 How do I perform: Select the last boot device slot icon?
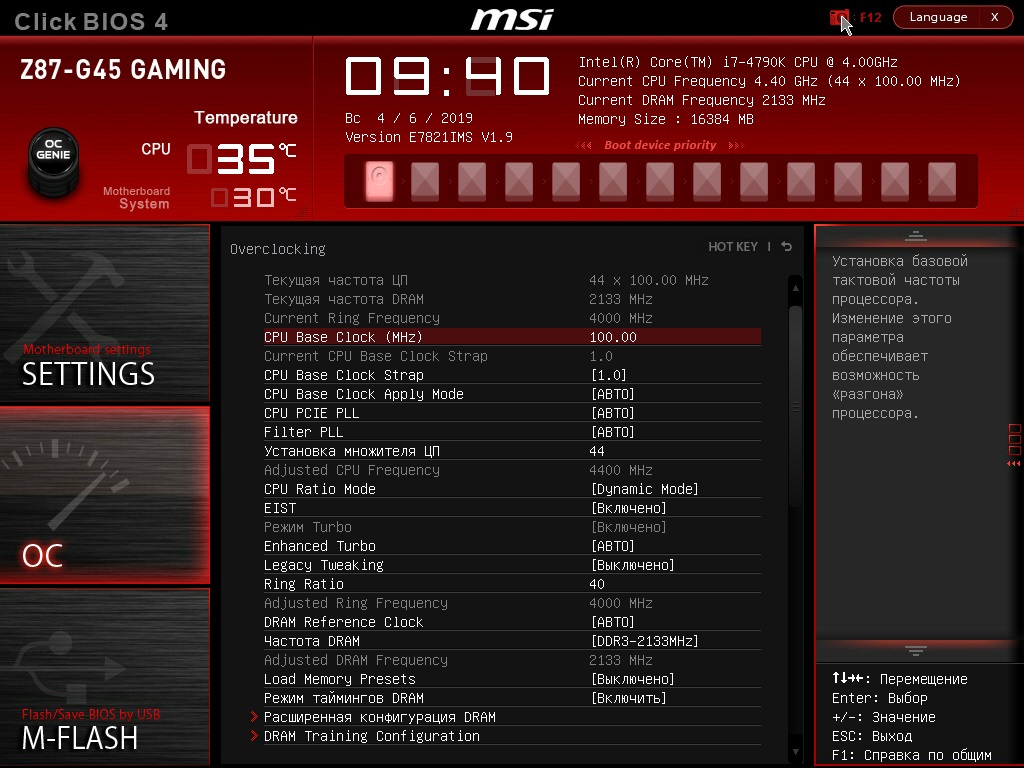942,181
